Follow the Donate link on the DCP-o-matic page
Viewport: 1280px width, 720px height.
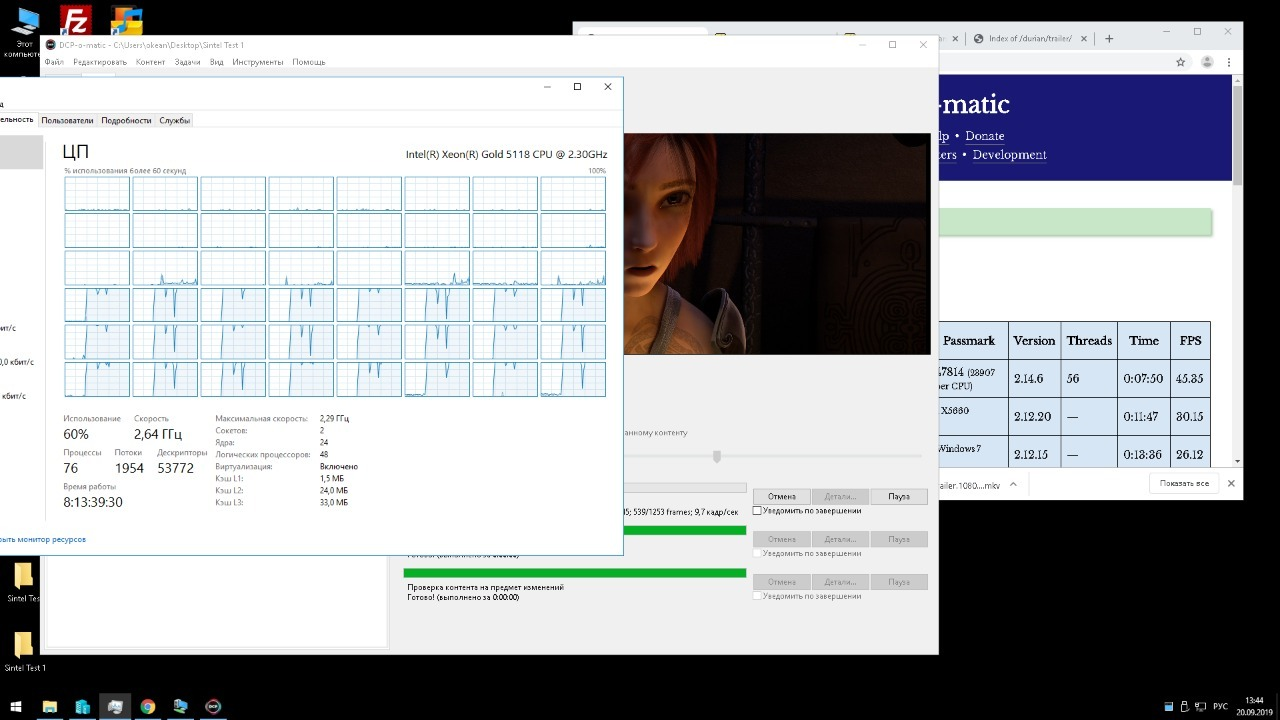click(985, 136)
